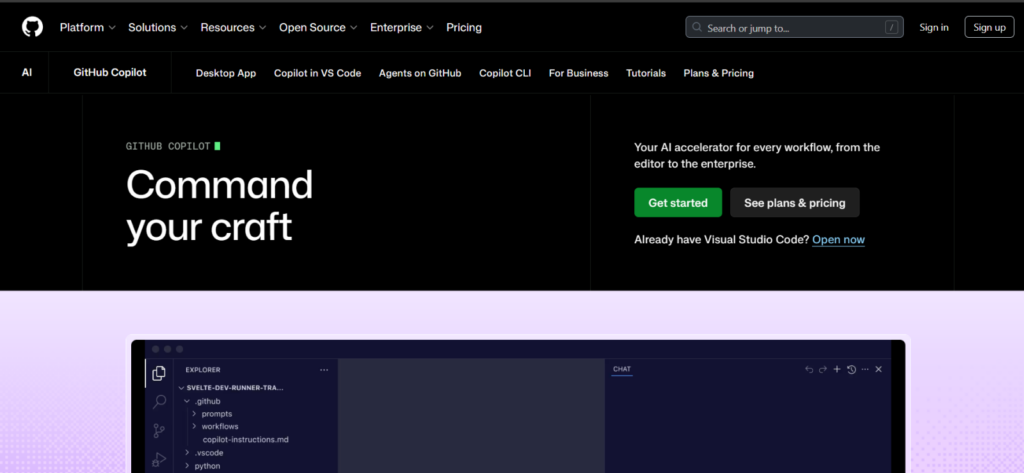Open the Open Source dropdown menu
The height and width of the screenshot is (473, 1024).
(318, 27)
